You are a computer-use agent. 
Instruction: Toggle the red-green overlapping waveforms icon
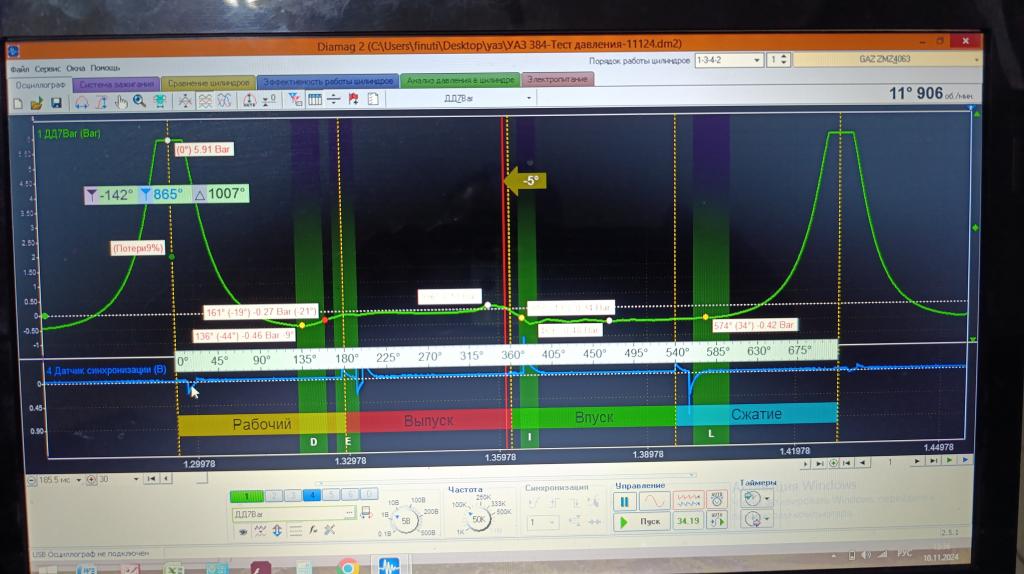(205, 101)
